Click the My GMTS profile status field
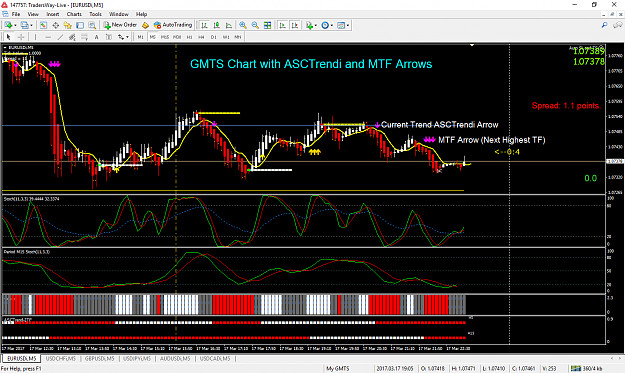The width and height of the screenshot is (625, 373). click(338, 369)
